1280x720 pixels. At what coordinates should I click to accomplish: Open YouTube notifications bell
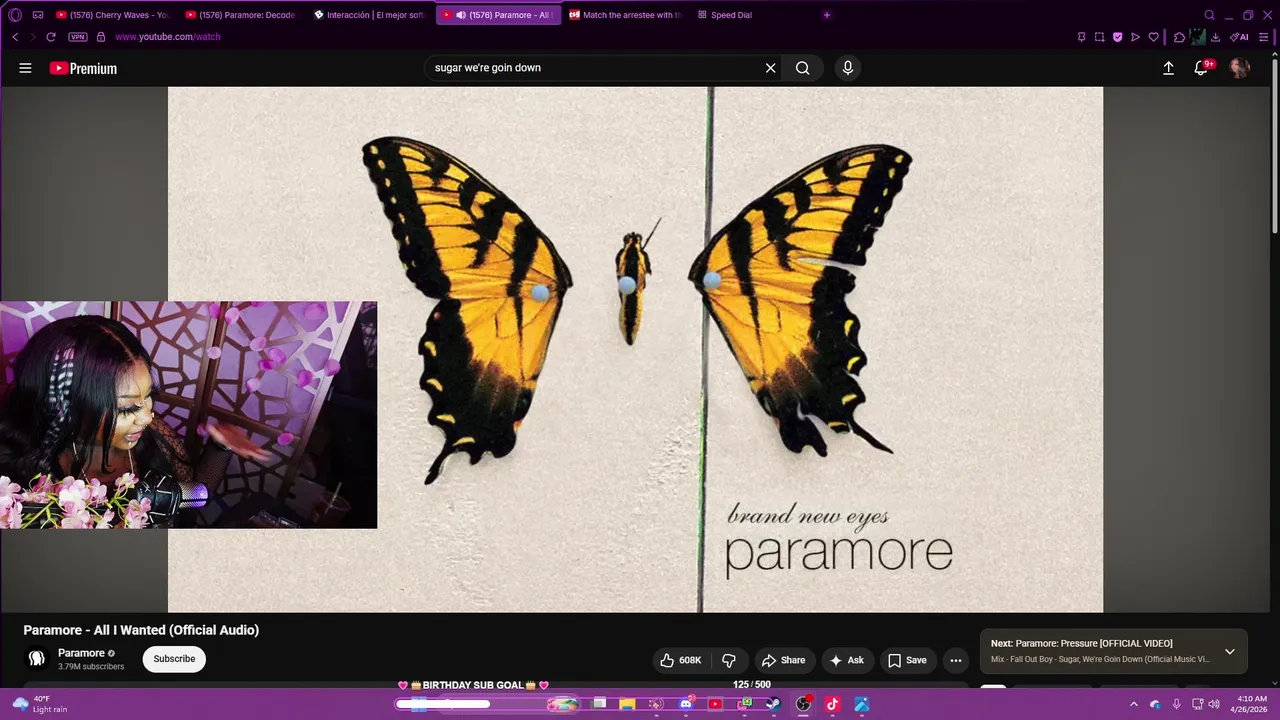[1201, 68]
